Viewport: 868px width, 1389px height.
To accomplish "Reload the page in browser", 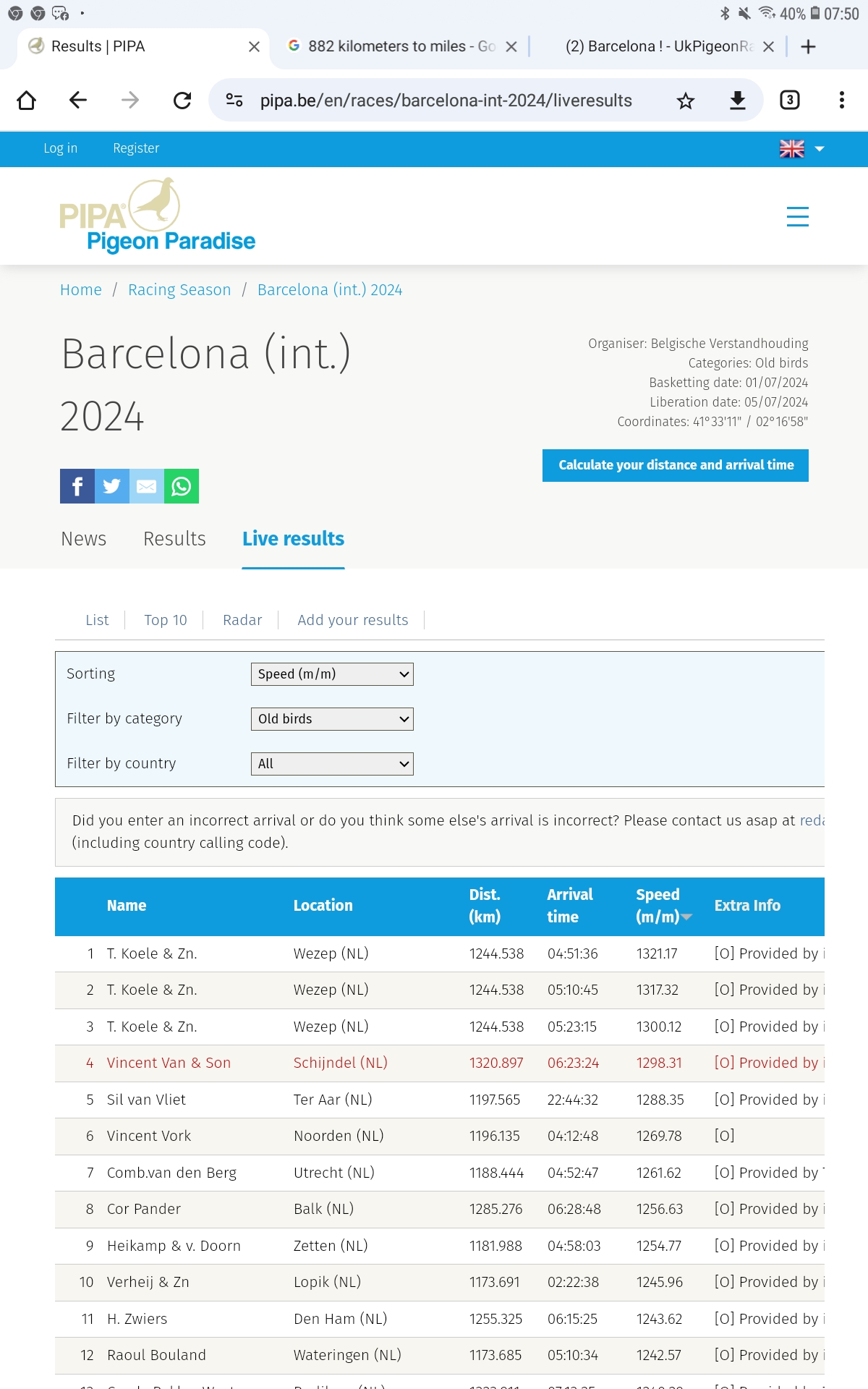I will pyautogui.click(x=182, y=101).
